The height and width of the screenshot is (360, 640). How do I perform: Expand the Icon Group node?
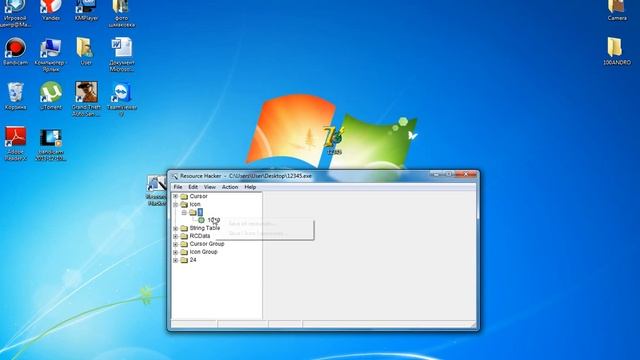pyautogui.click(x=176, y=252)
